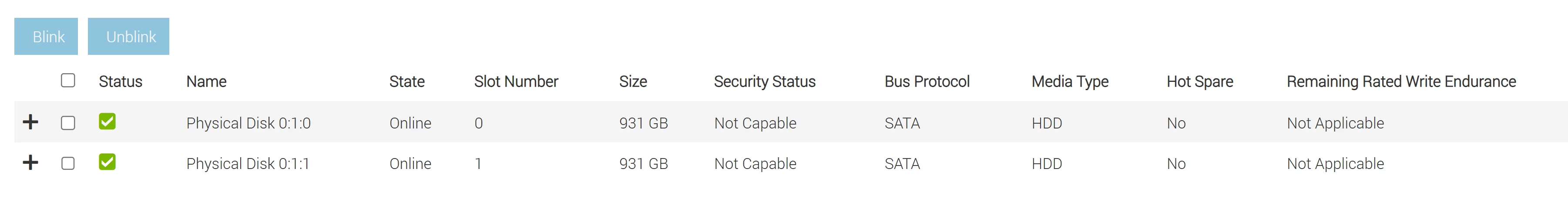The height and width of the screenshot is (206, 1568).
Task: Tick the select-all checkbox in header
Action: tap(68, 81)
